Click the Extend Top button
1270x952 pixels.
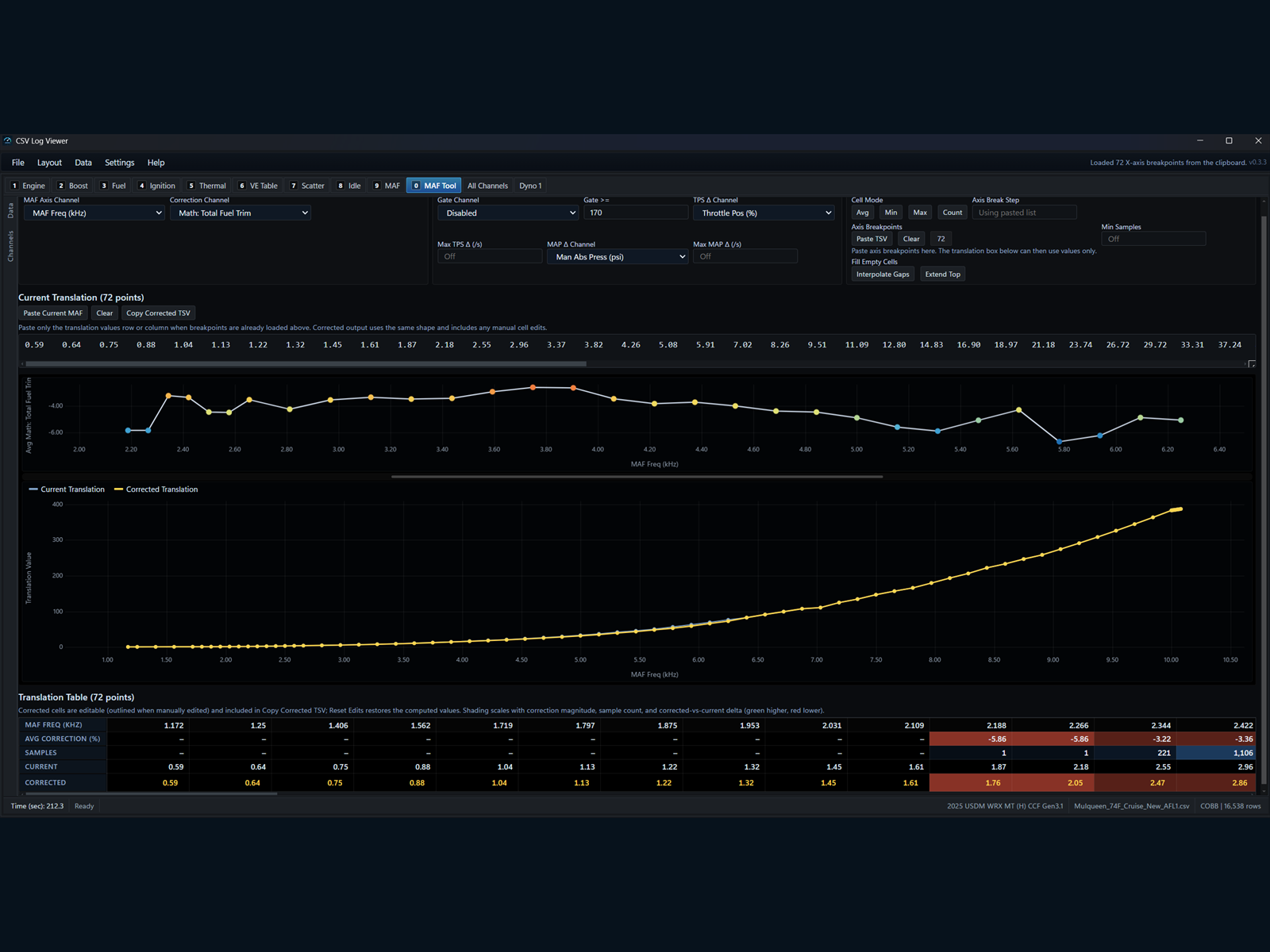click(943, 274)
